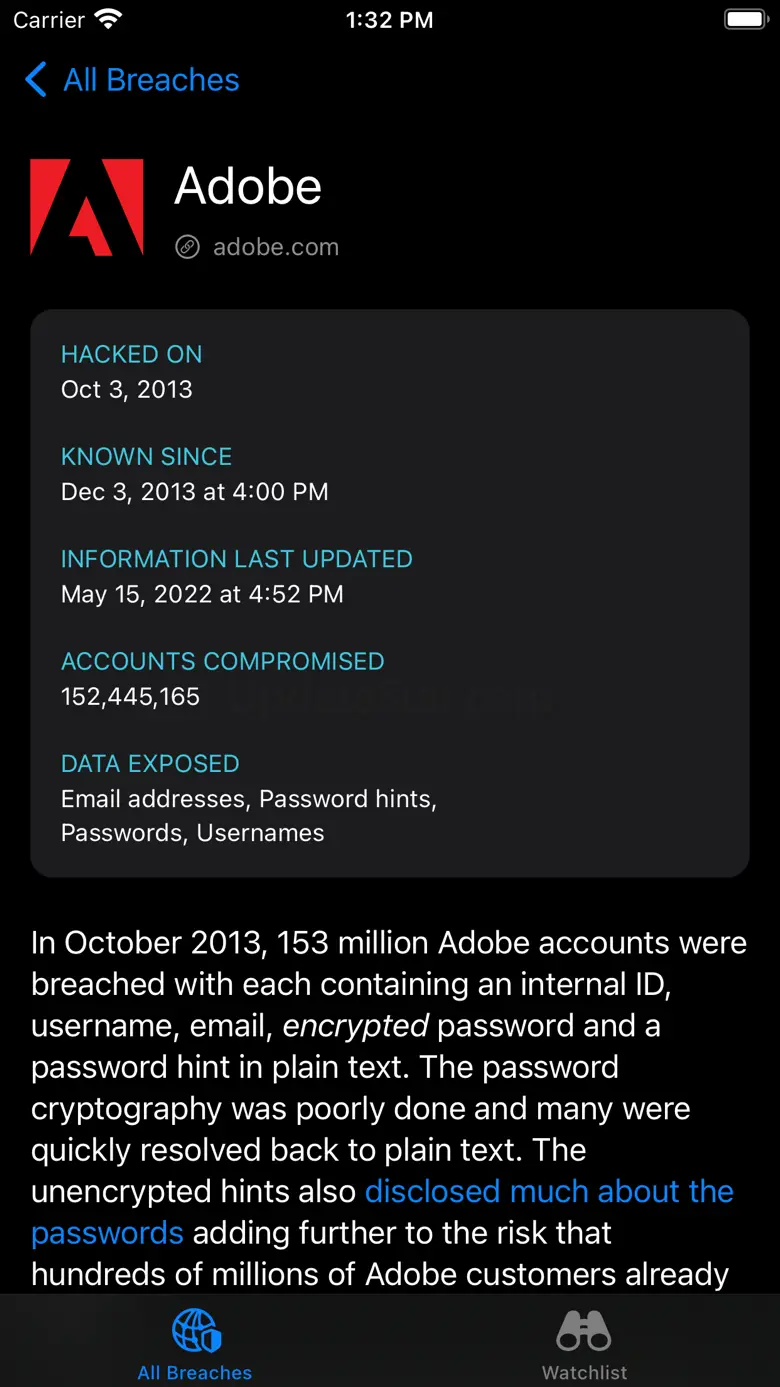Open the adobe.com website link
Screen dimensions: 780x1387
click(x=275, y=247)
